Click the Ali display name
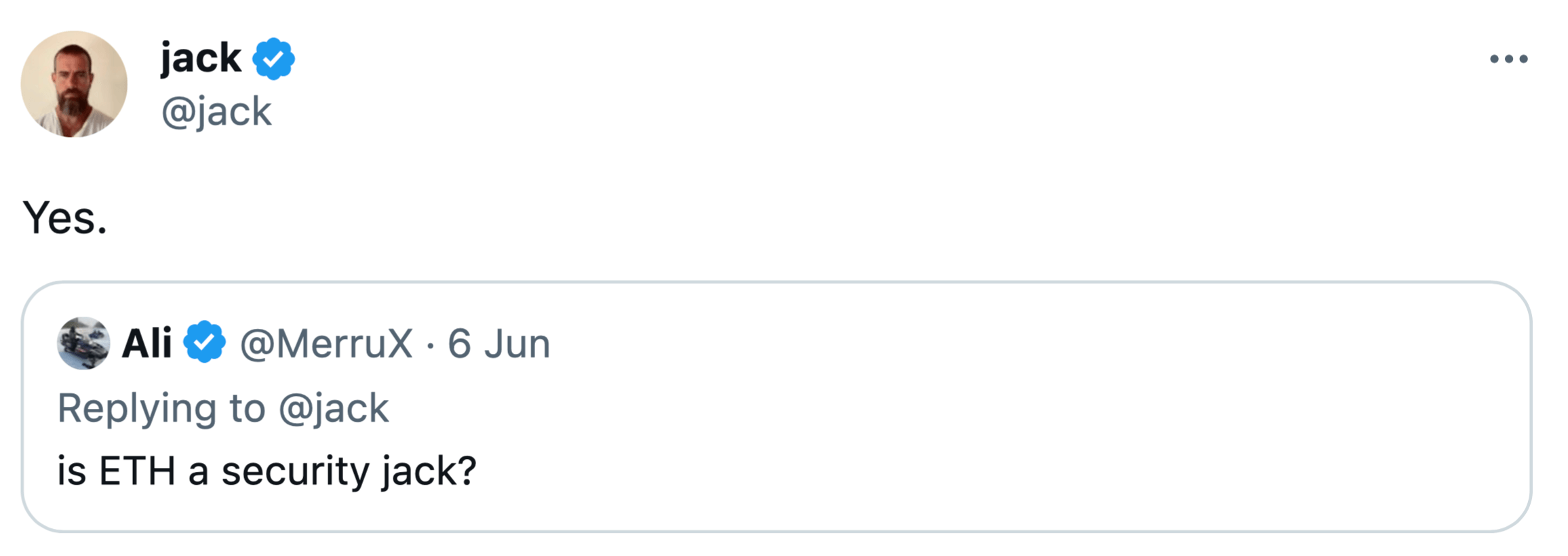The height and width of the screenshot is (556, 1568). [x=146, y=343]
